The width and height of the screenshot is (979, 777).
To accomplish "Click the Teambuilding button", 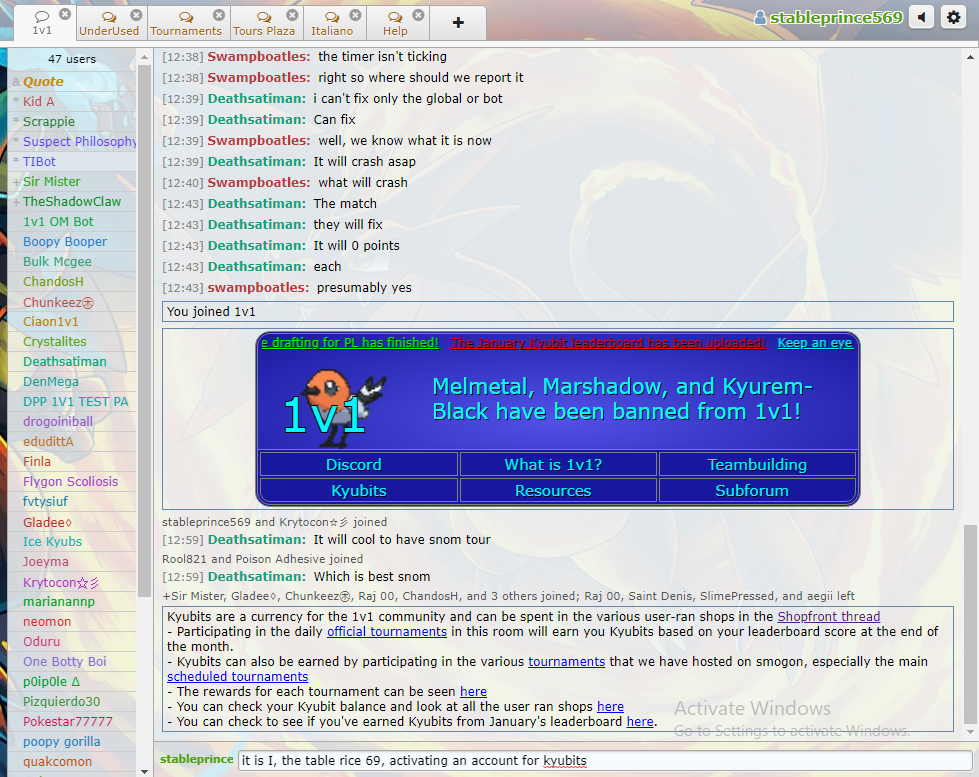I will point(756,464).
